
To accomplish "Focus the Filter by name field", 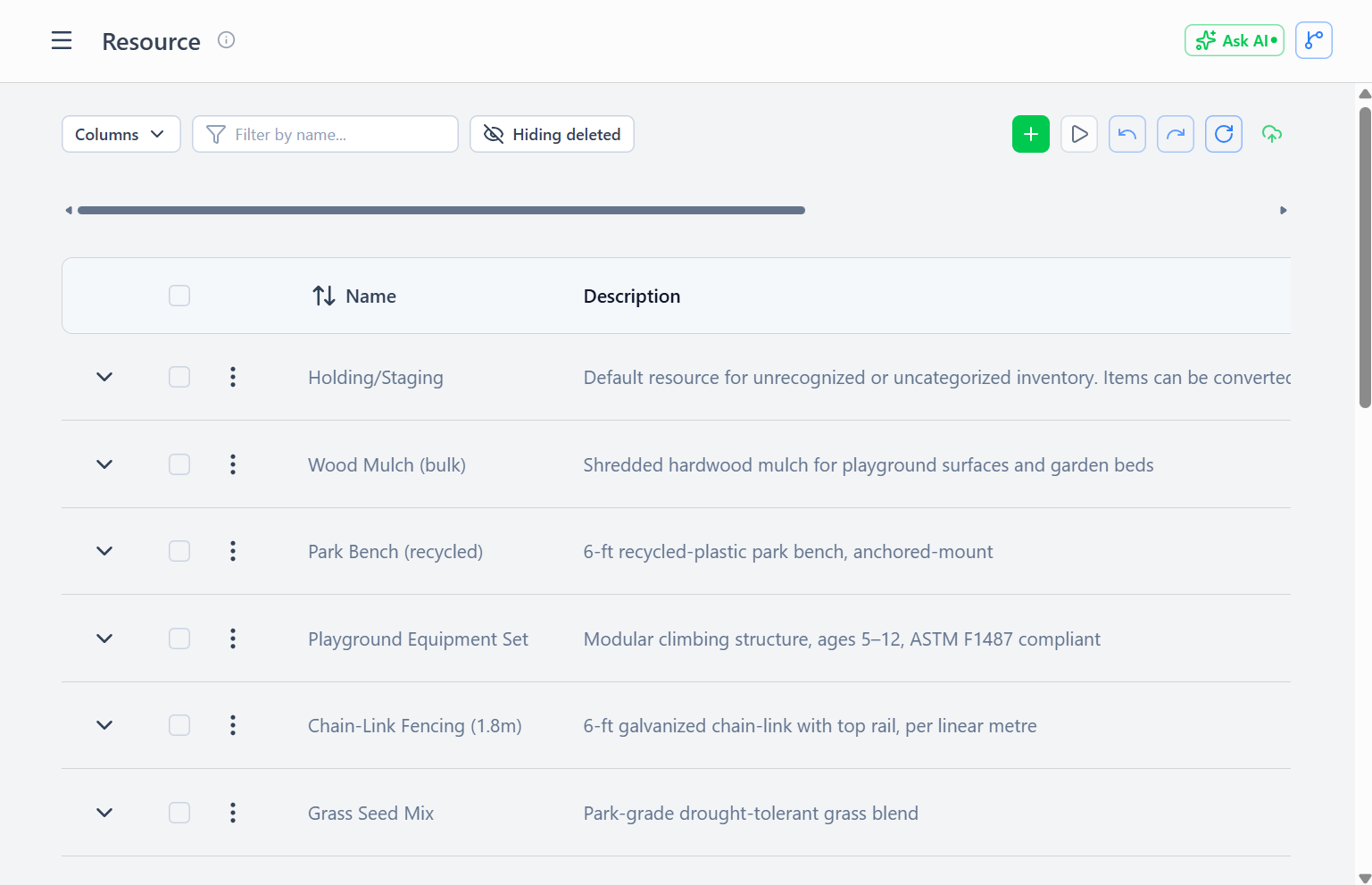I will (x=325, y=134).
